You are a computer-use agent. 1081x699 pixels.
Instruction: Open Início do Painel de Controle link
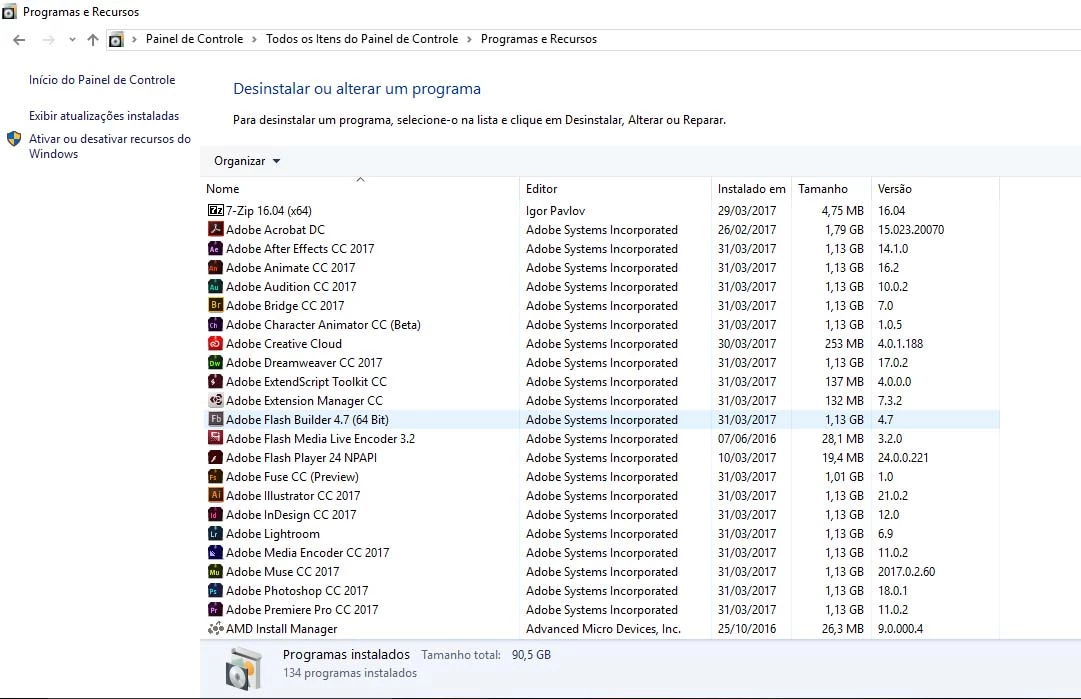102,80
